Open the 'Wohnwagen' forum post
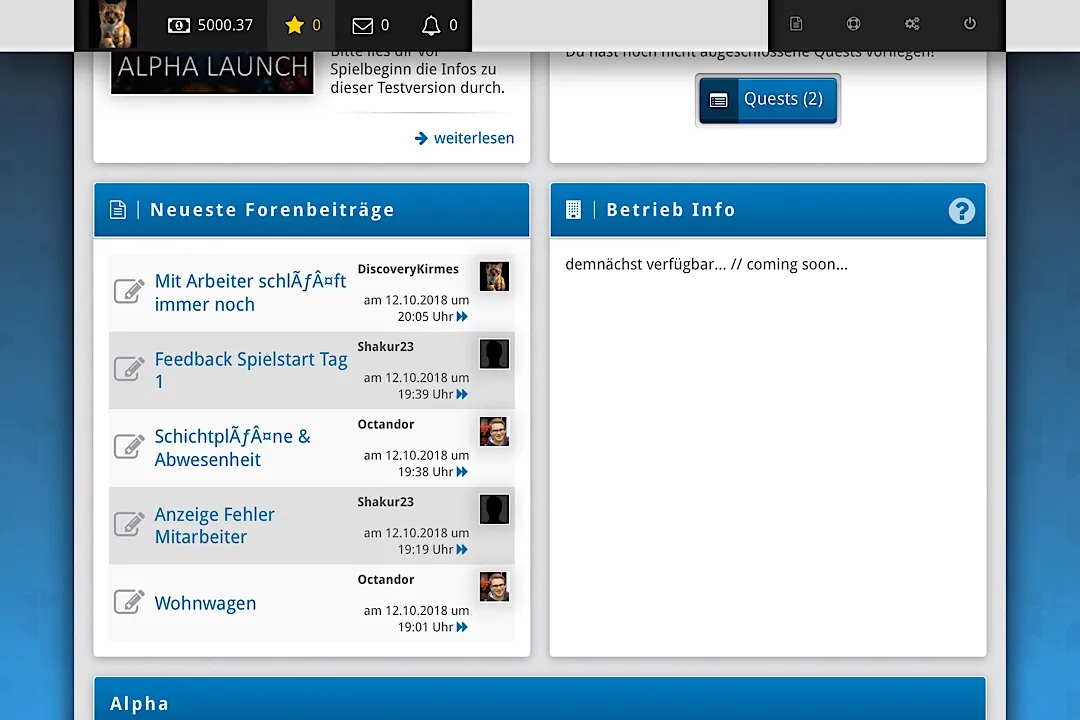1080x720 pixels. tap(205, 603)
